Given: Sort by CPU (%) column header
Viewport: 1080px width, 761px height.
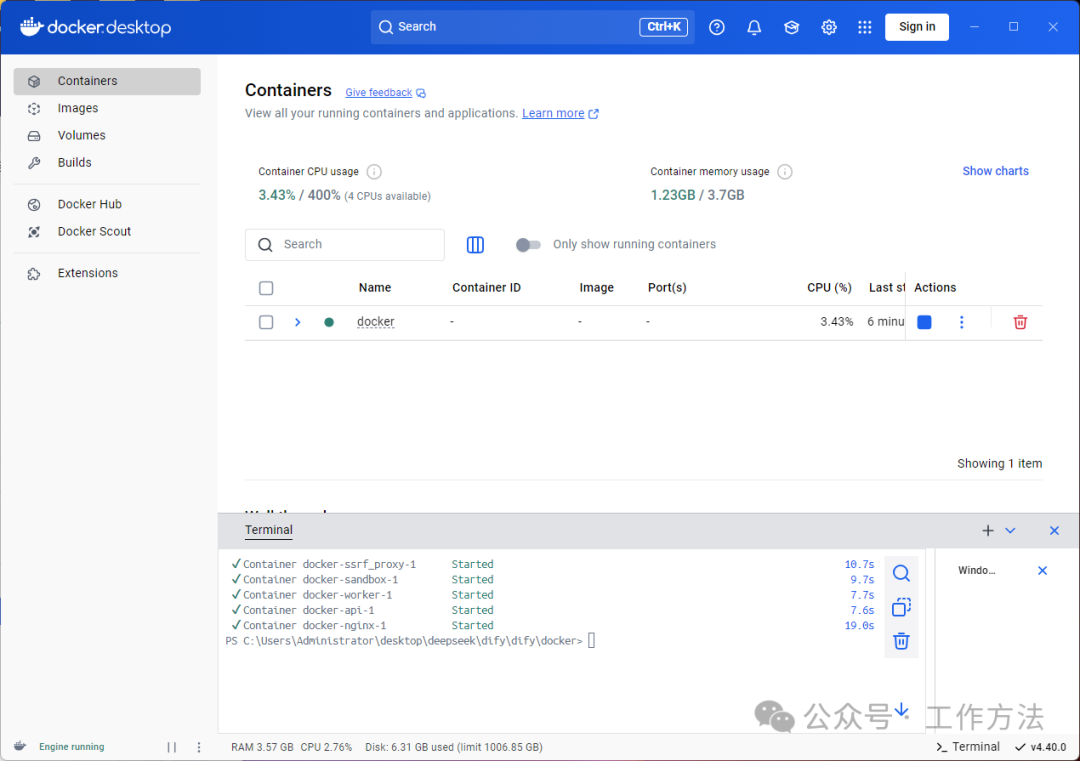Looking at the screenshot, I should point(829,288).
